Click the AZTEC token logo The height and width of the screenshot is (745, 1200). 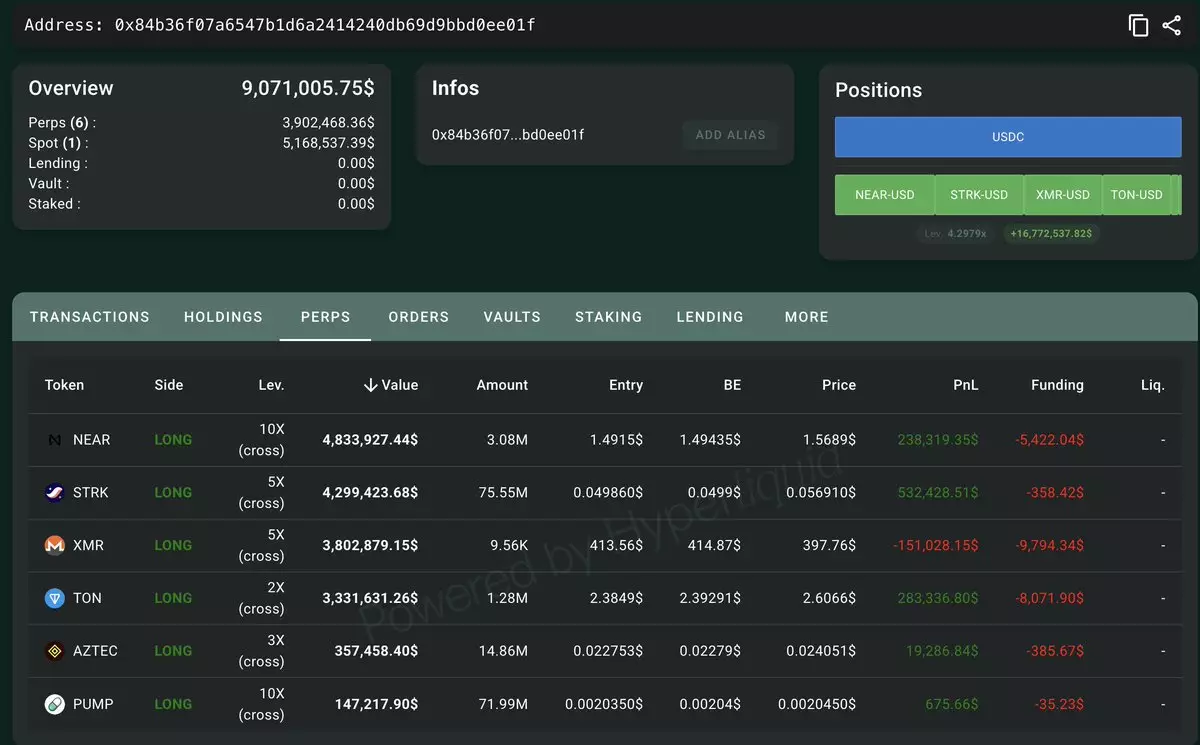pyautogui.click(x=55, y=651)
